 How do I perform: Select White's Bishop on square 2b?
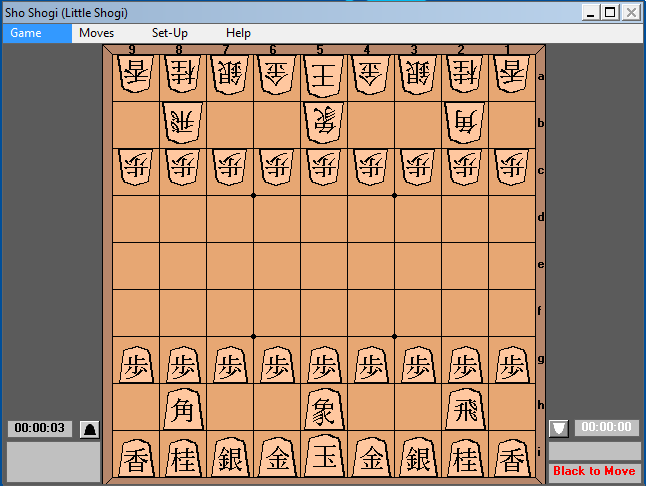pos(464,123)
